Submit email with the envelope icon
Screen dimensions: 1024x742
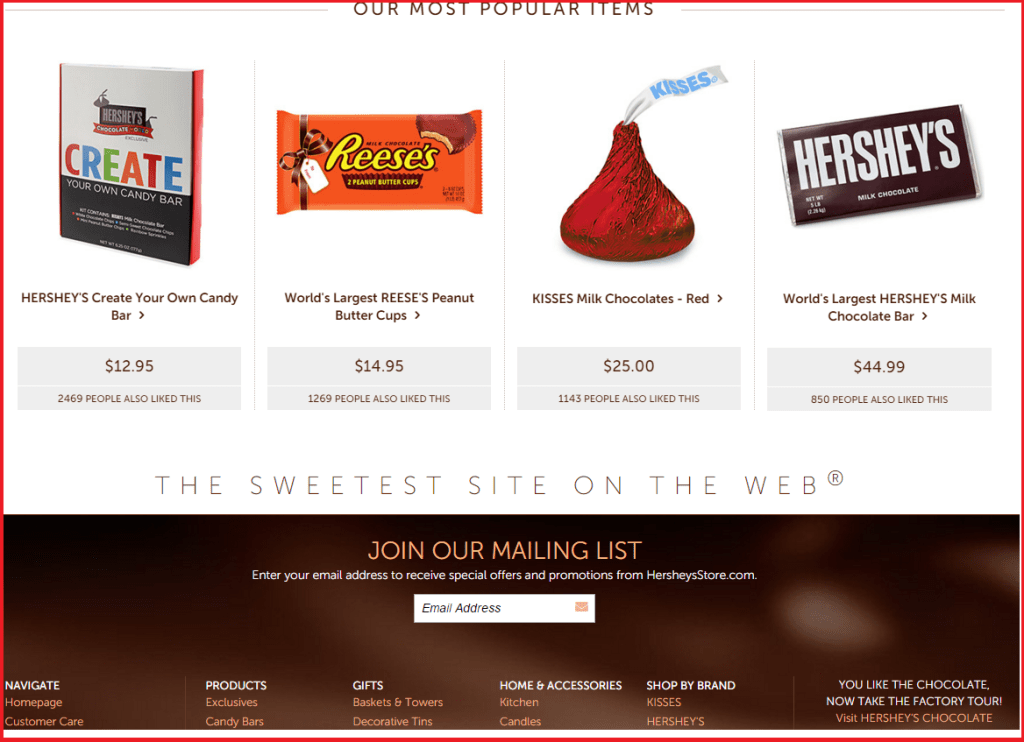pos(581,607)
